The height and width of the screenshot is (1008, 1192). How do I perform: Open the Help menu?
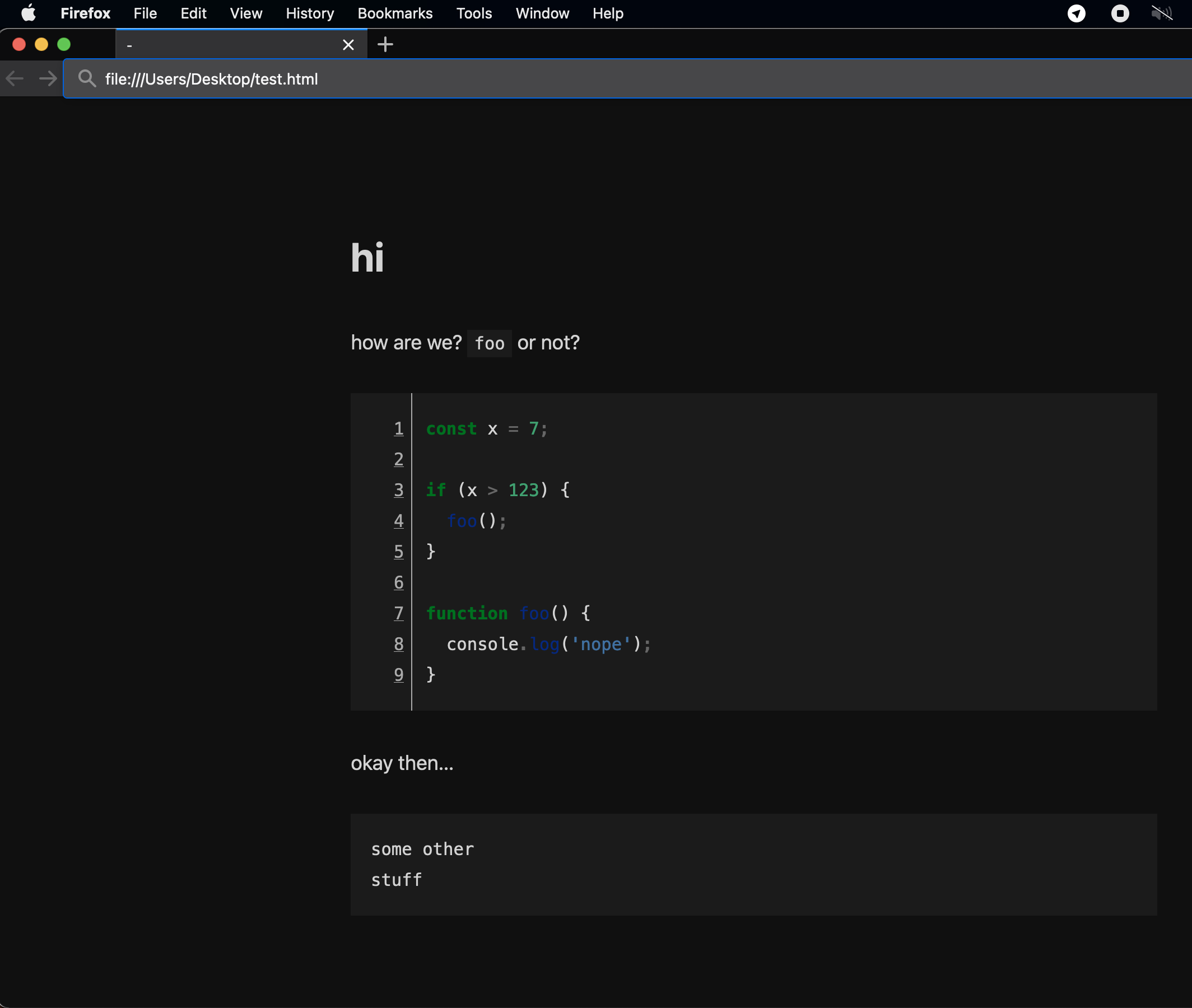pos(607,13)
